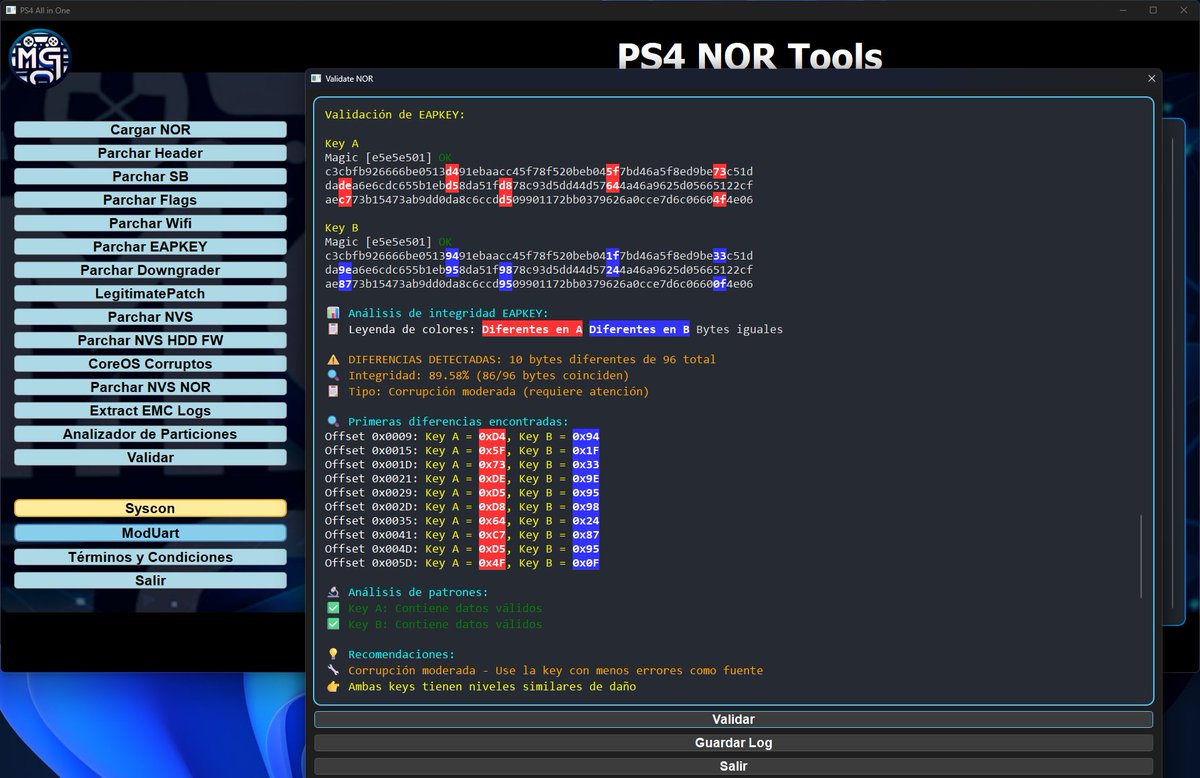Open Parchar EAPKEY tool
The height and width of the screenshot is (778, 1200).
click(x=150, y=247)
